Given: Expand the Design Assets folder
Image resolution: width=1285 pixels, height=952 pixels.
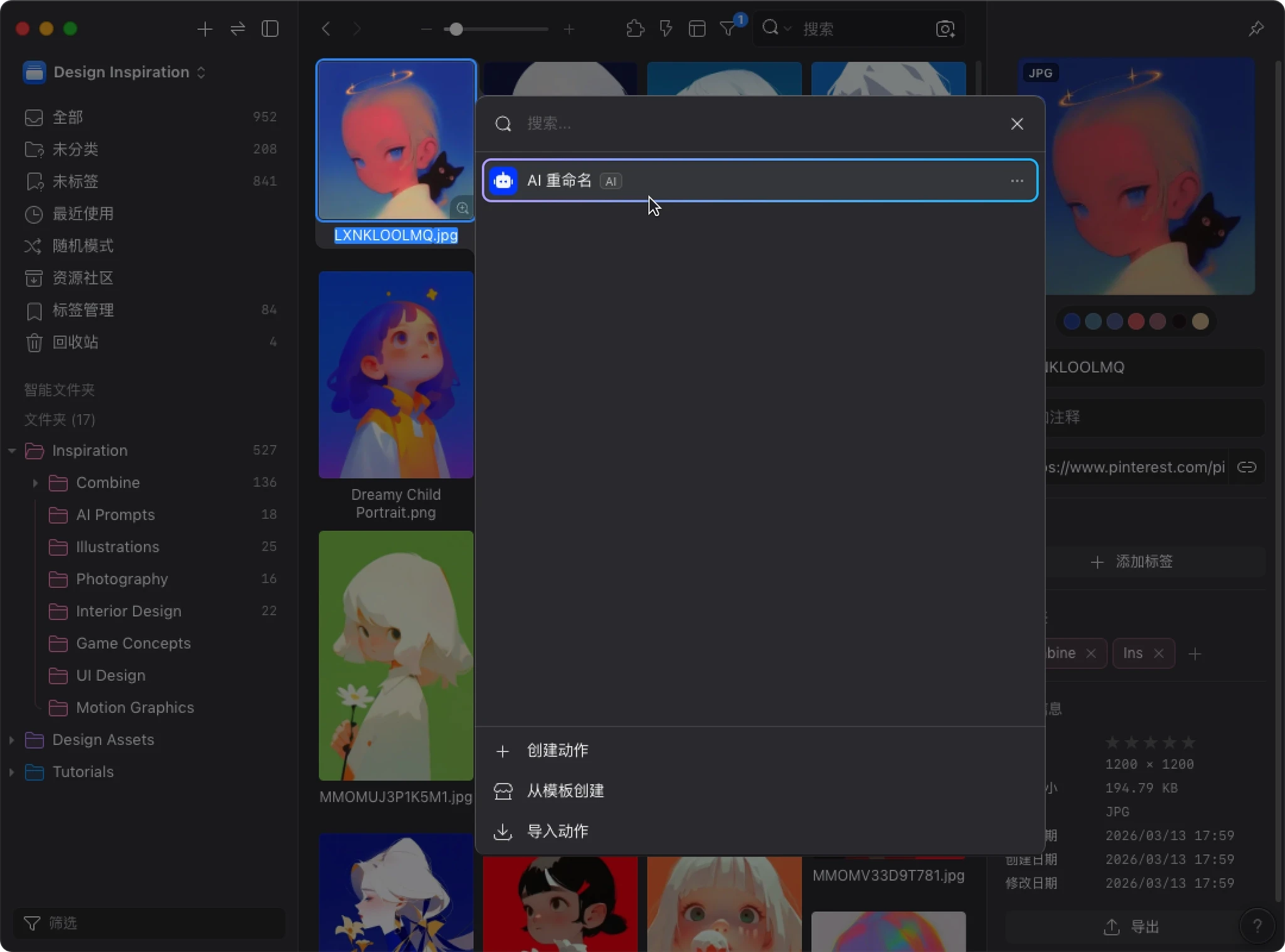Looking at the screenshot, I should click(x=11, y=740).
